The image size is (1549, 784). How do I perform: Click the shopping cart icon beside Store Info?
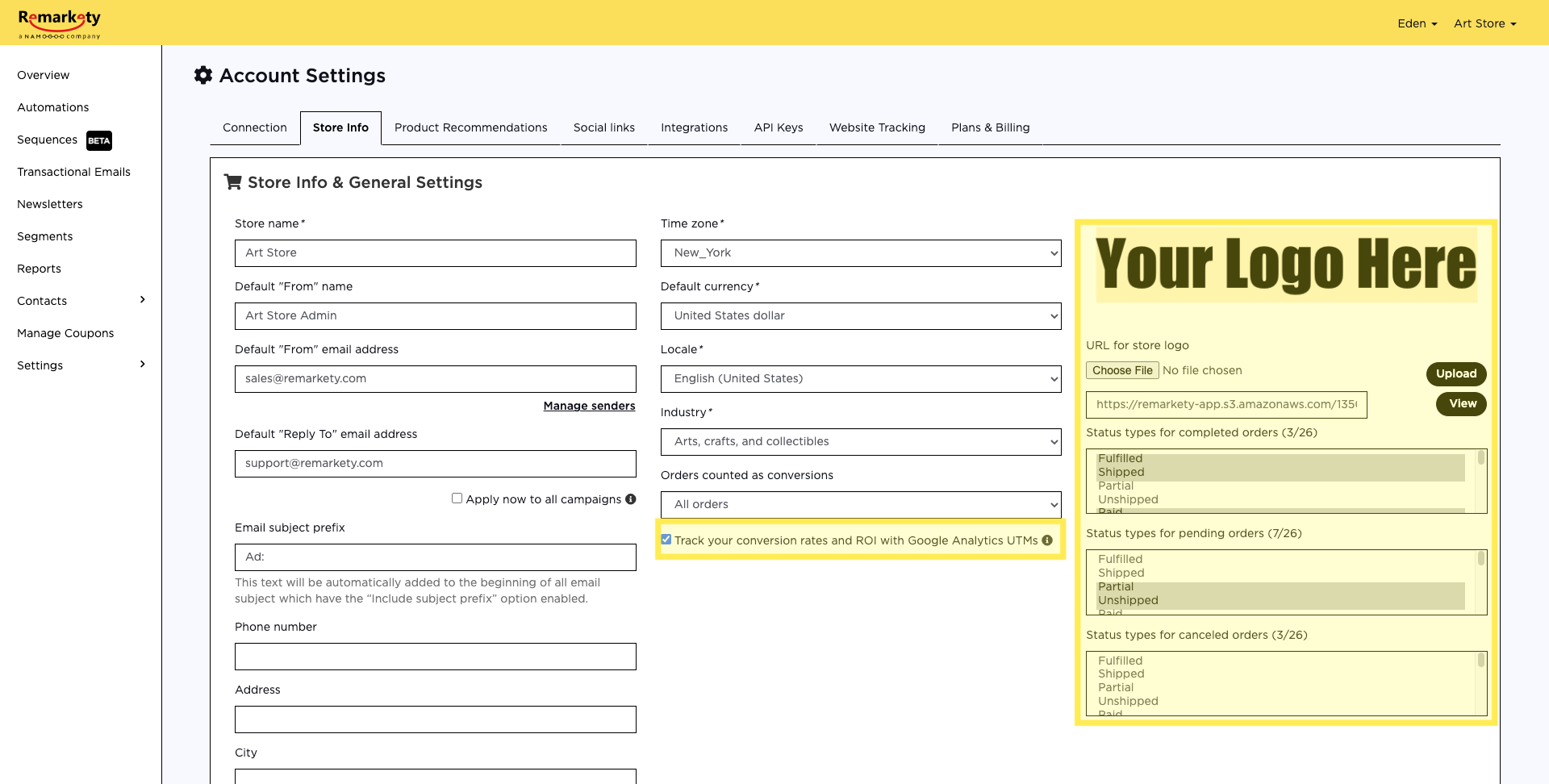(233, 182)
